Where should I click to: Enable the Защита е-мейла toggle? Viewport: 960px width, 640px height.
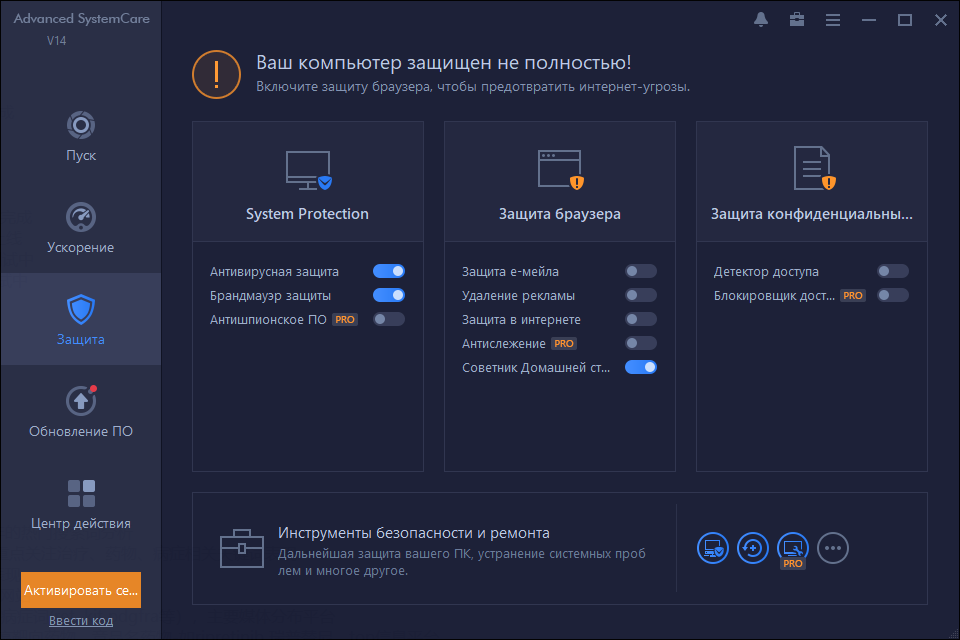(641, 271)
